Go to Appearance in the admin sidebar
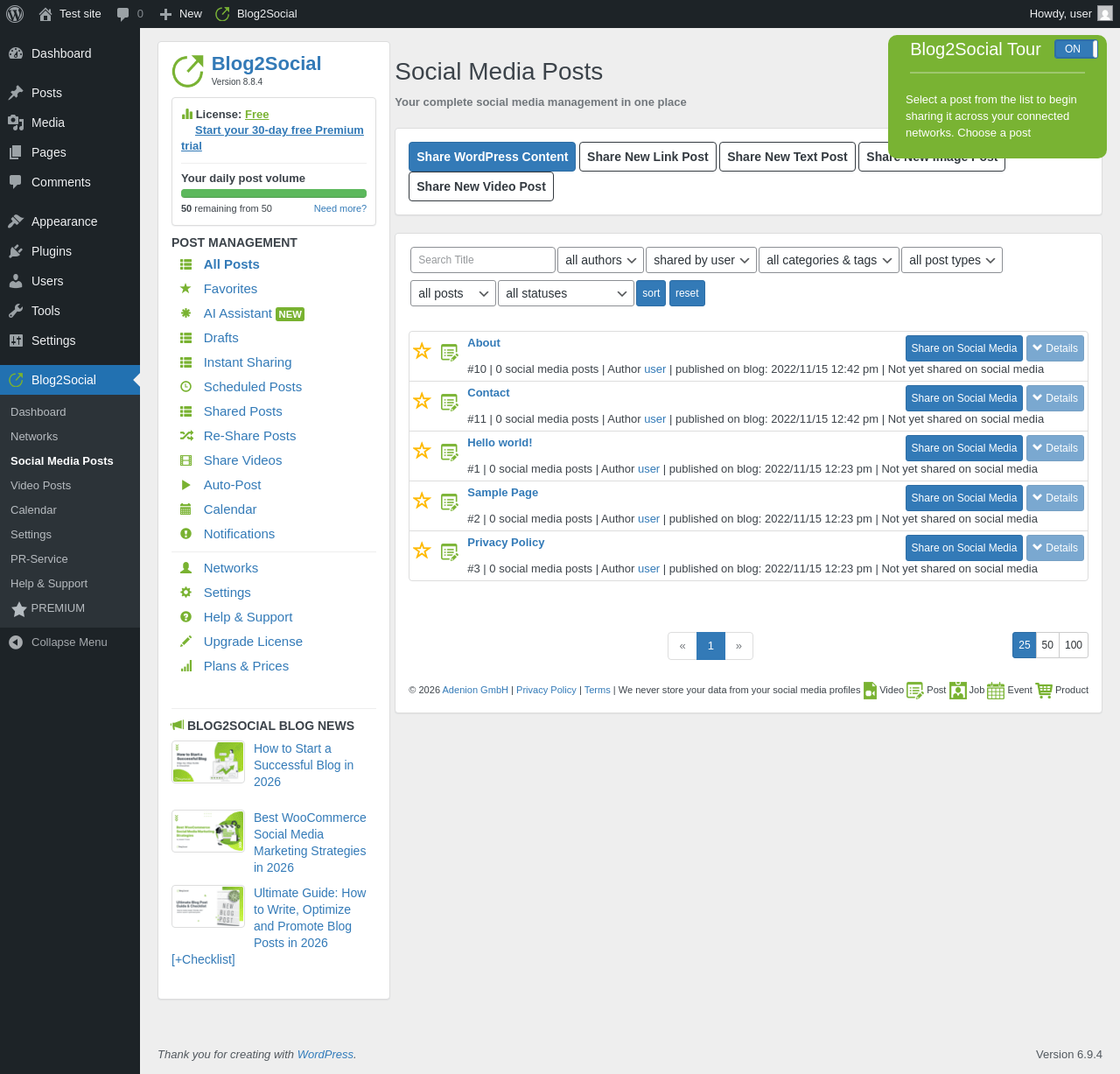1120x1074 pixels. pyautogui.click(x=70, y=221)
